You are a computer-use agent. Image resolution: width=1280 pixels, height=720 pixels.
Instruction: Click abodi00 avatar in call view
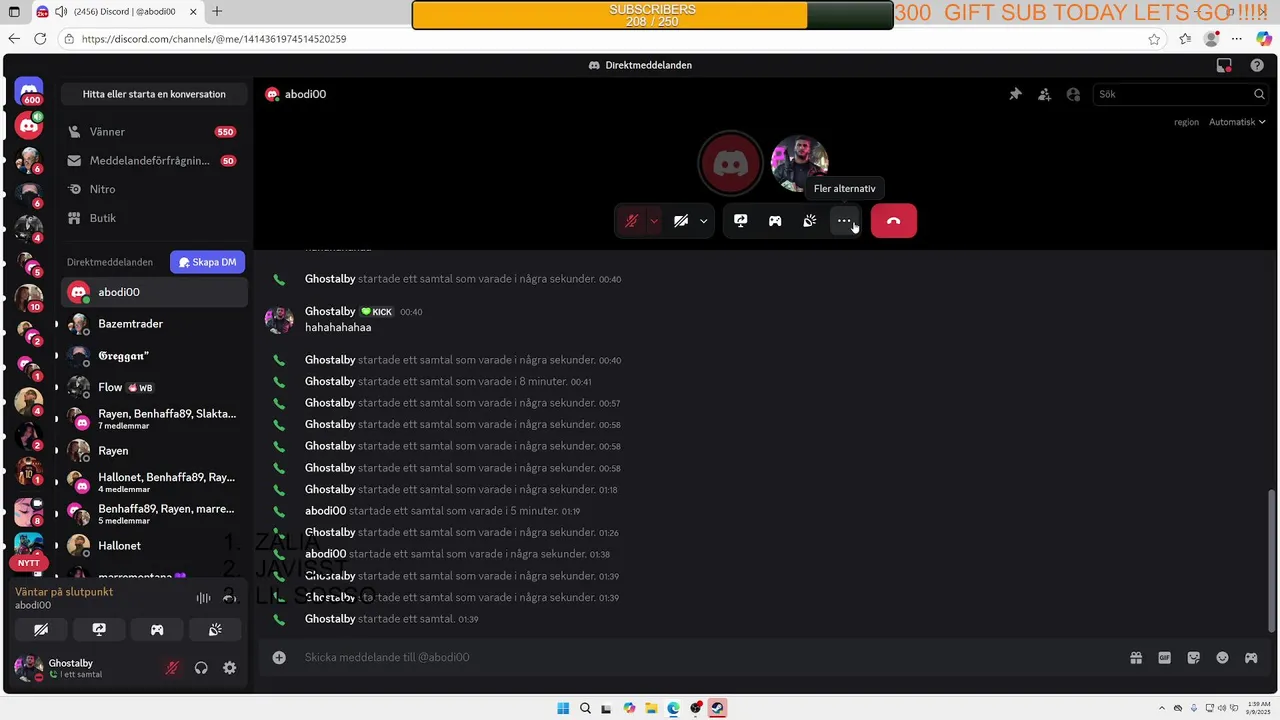pos(731,162)
